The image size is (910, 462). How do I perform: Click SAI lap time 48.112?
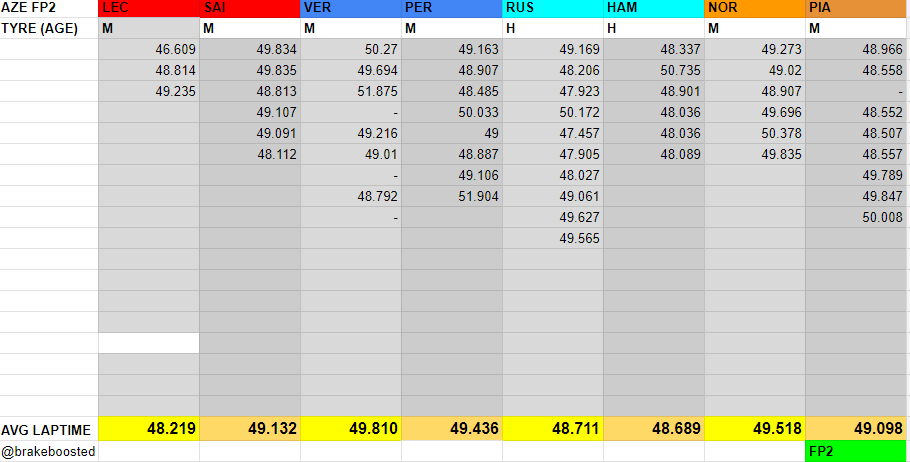point(250,154)
